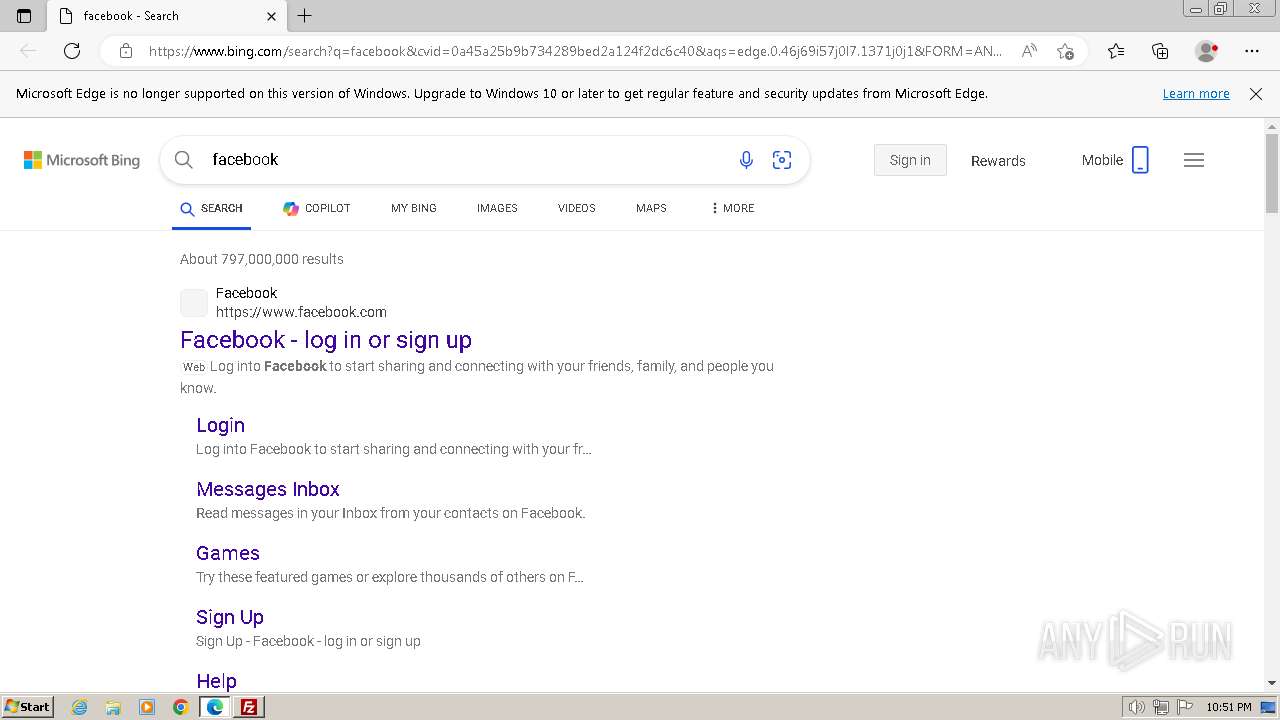This screenshot has width=1280, height=720.
Task: Dismiss the Edge unsupported notification bar
Action: pos(1256,94)
